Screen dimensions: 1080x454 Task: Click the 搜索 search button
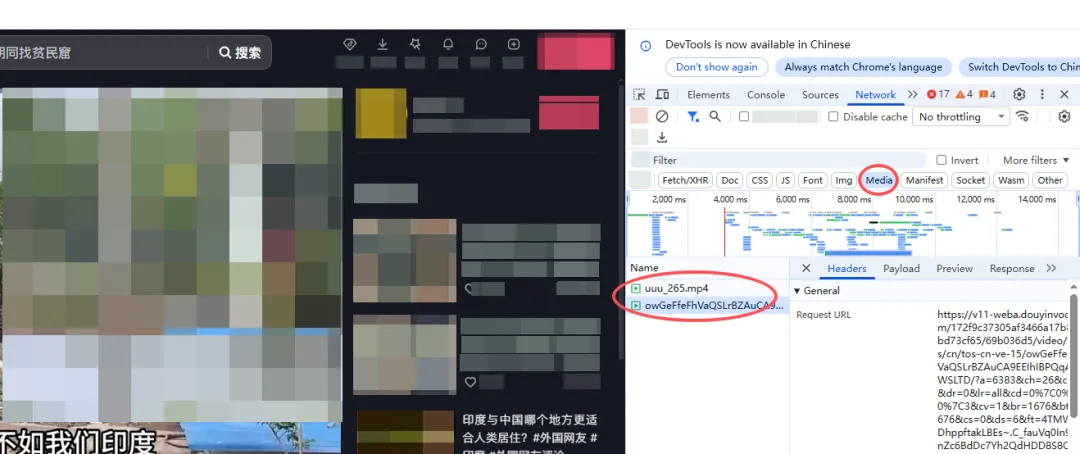pyautogui.click(x=240, y=52)
